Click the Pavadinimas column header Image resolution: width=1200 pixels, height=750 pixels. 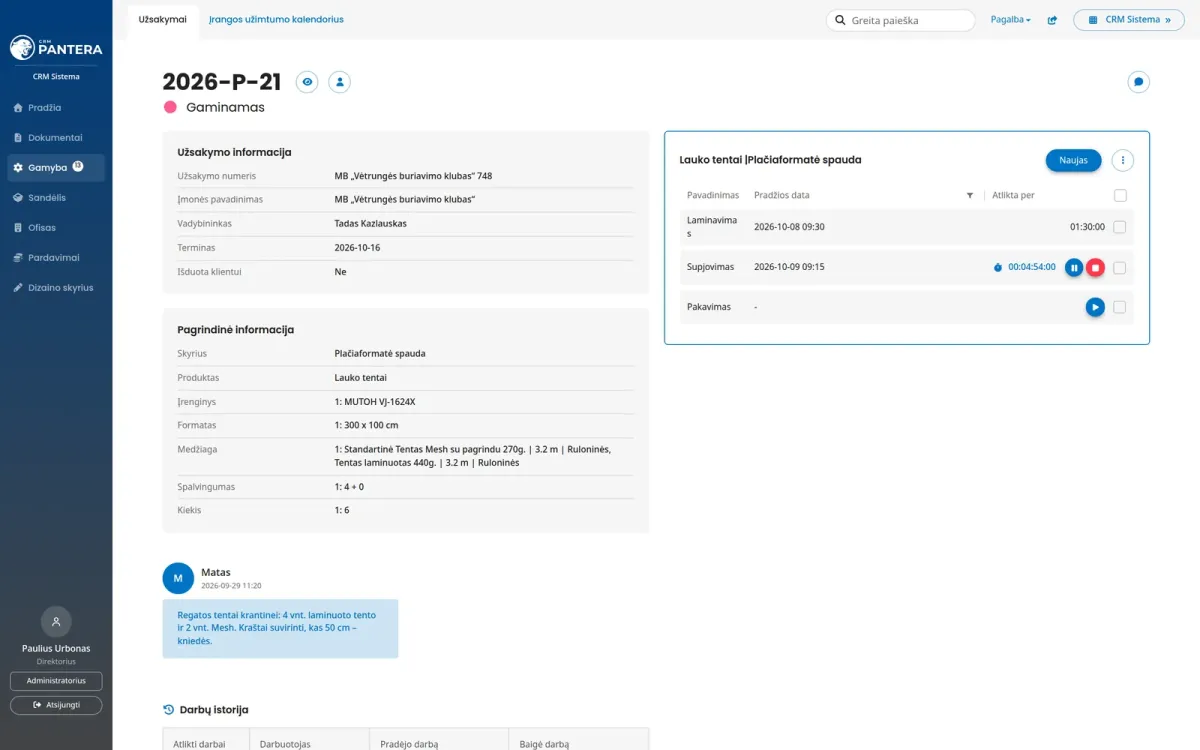[x=713, y=195]
